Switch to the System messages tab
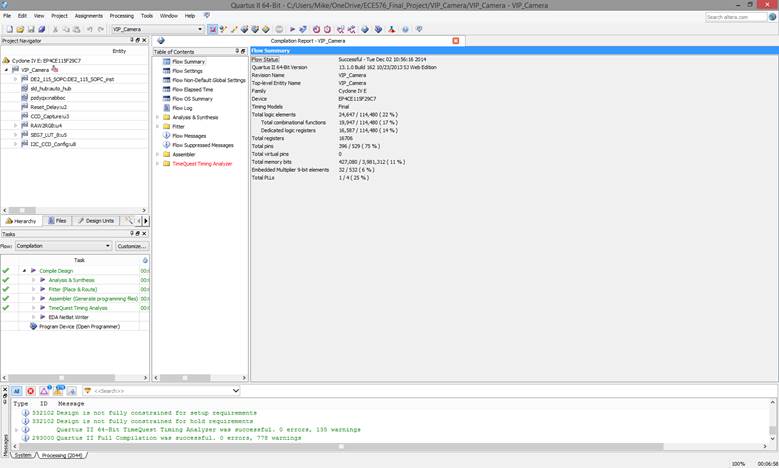 coord(23,455)
